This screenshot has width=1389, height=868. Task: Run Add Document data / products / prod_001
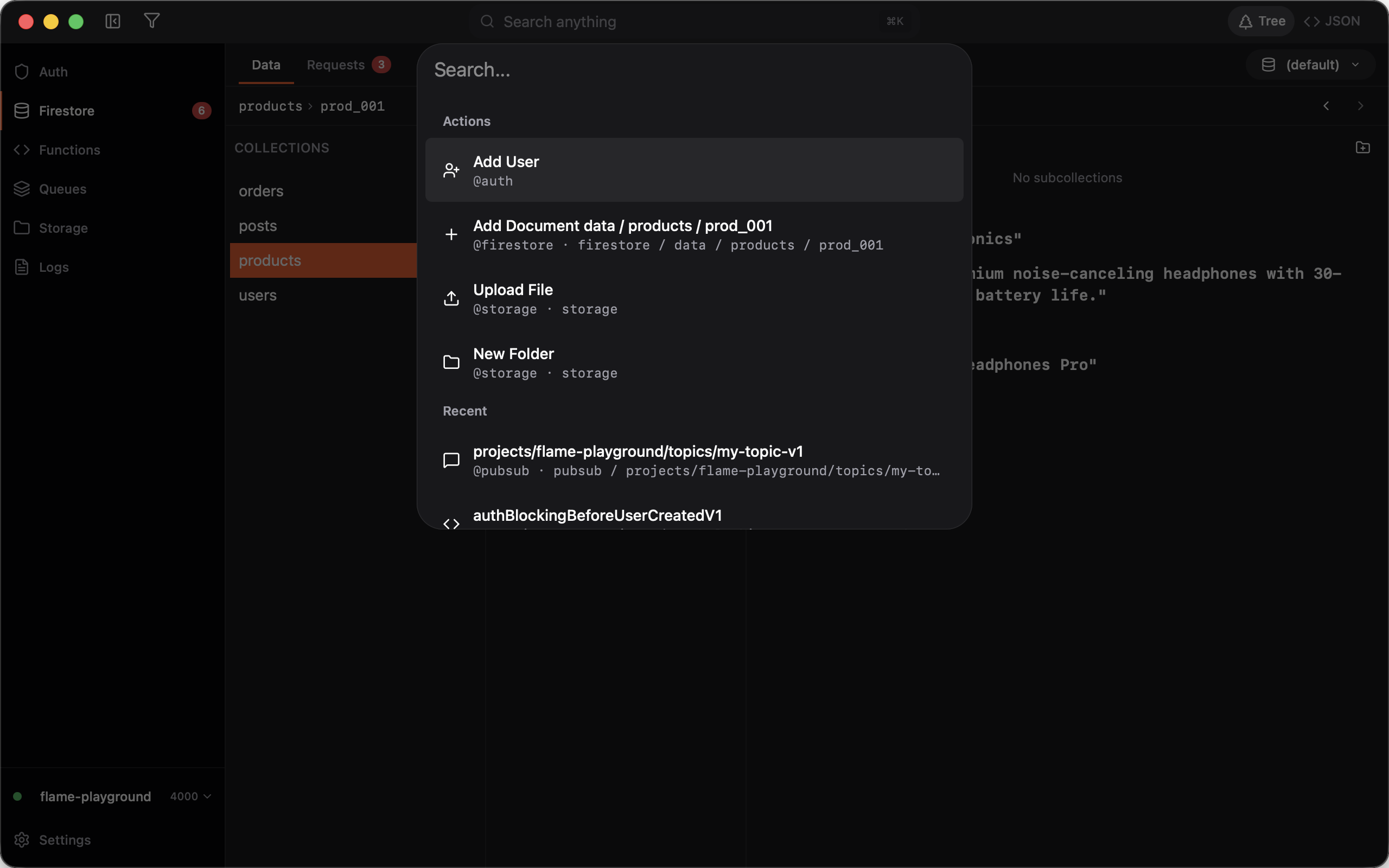(694, 234)
